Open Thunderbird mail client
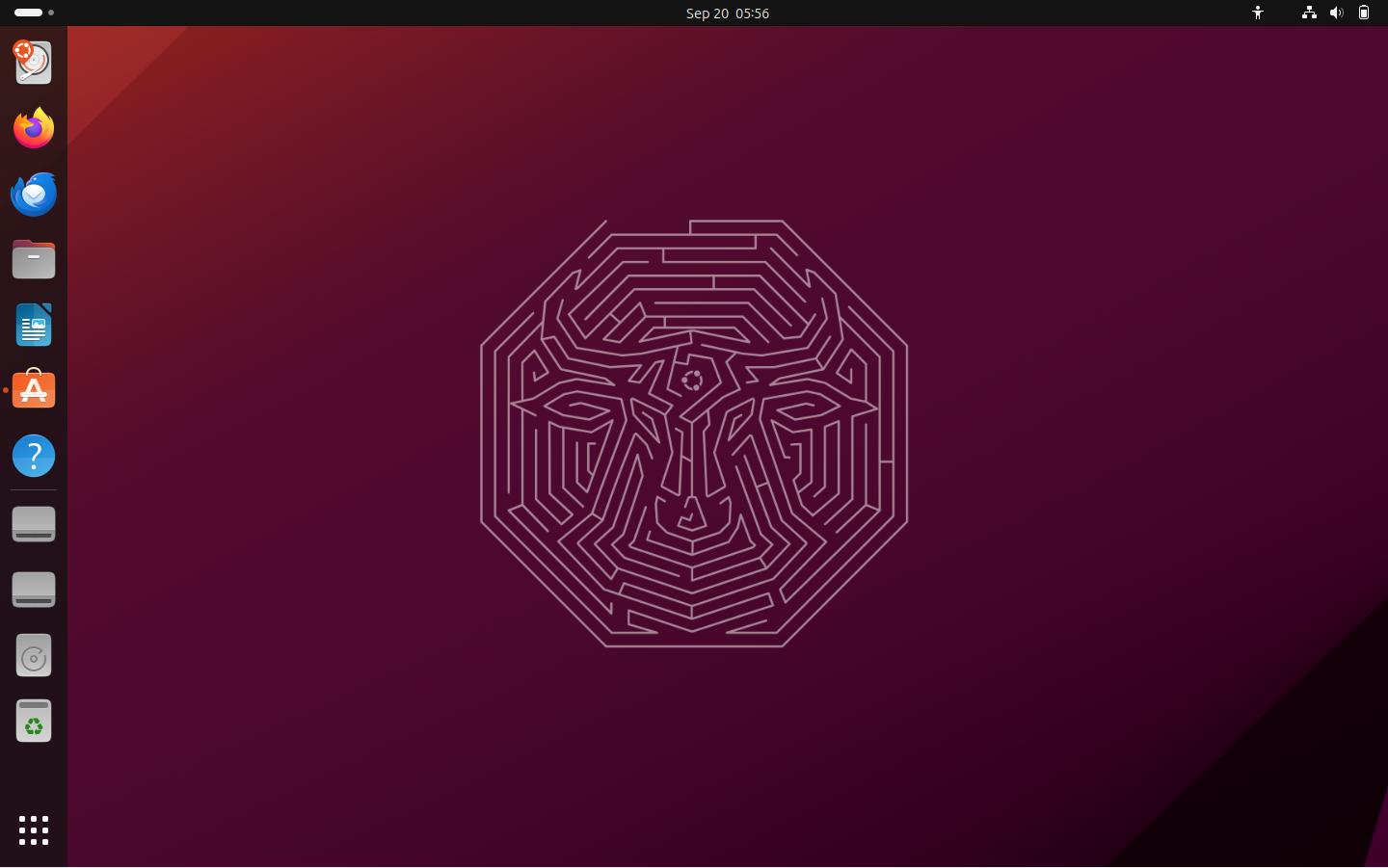The height and width of the screenshot is (868, 1388). point(34,194)
